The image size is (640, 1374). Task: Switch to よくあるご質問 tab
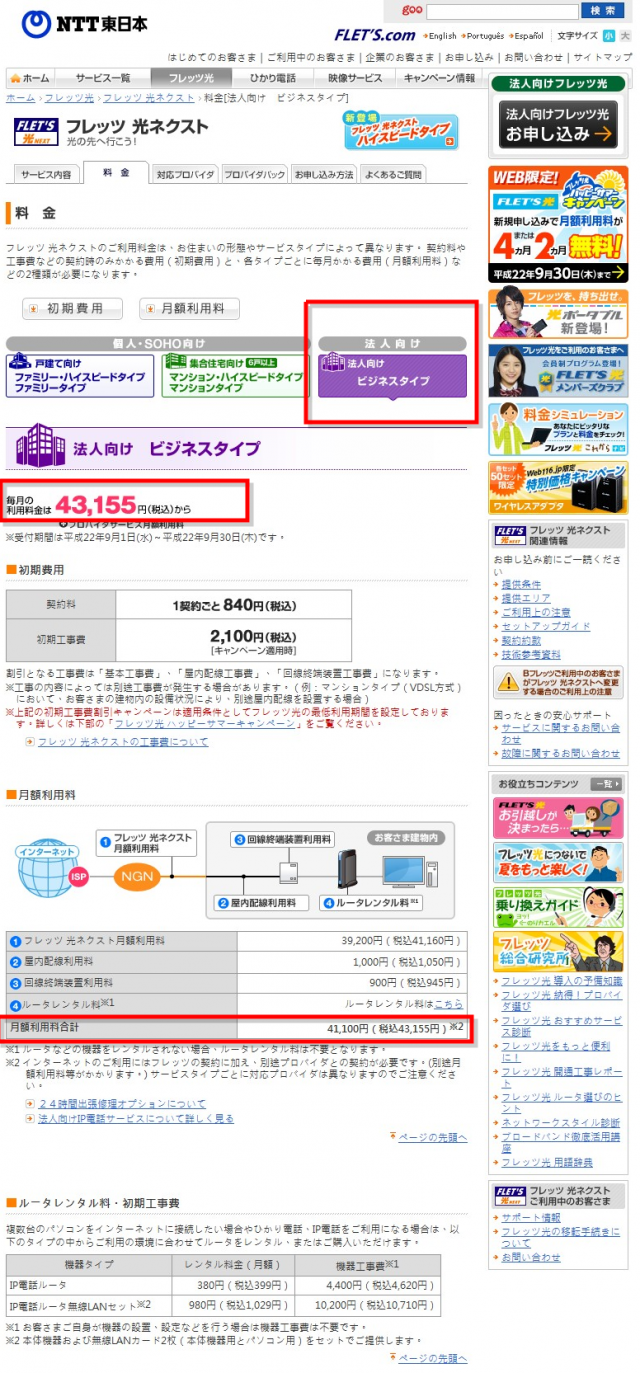[393, 174]
